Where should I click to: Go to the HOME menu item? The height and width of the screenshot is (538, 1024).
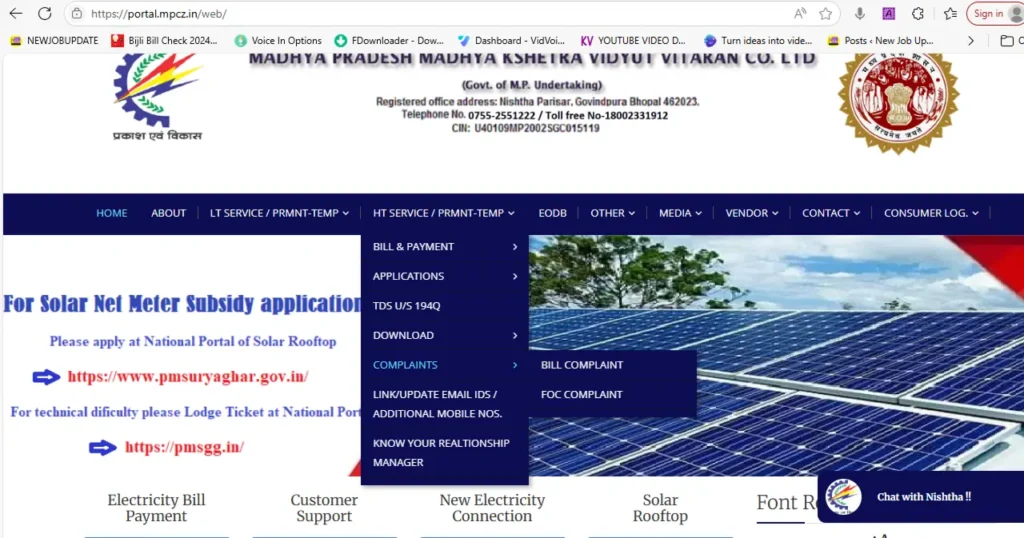(x=112, y=213)
